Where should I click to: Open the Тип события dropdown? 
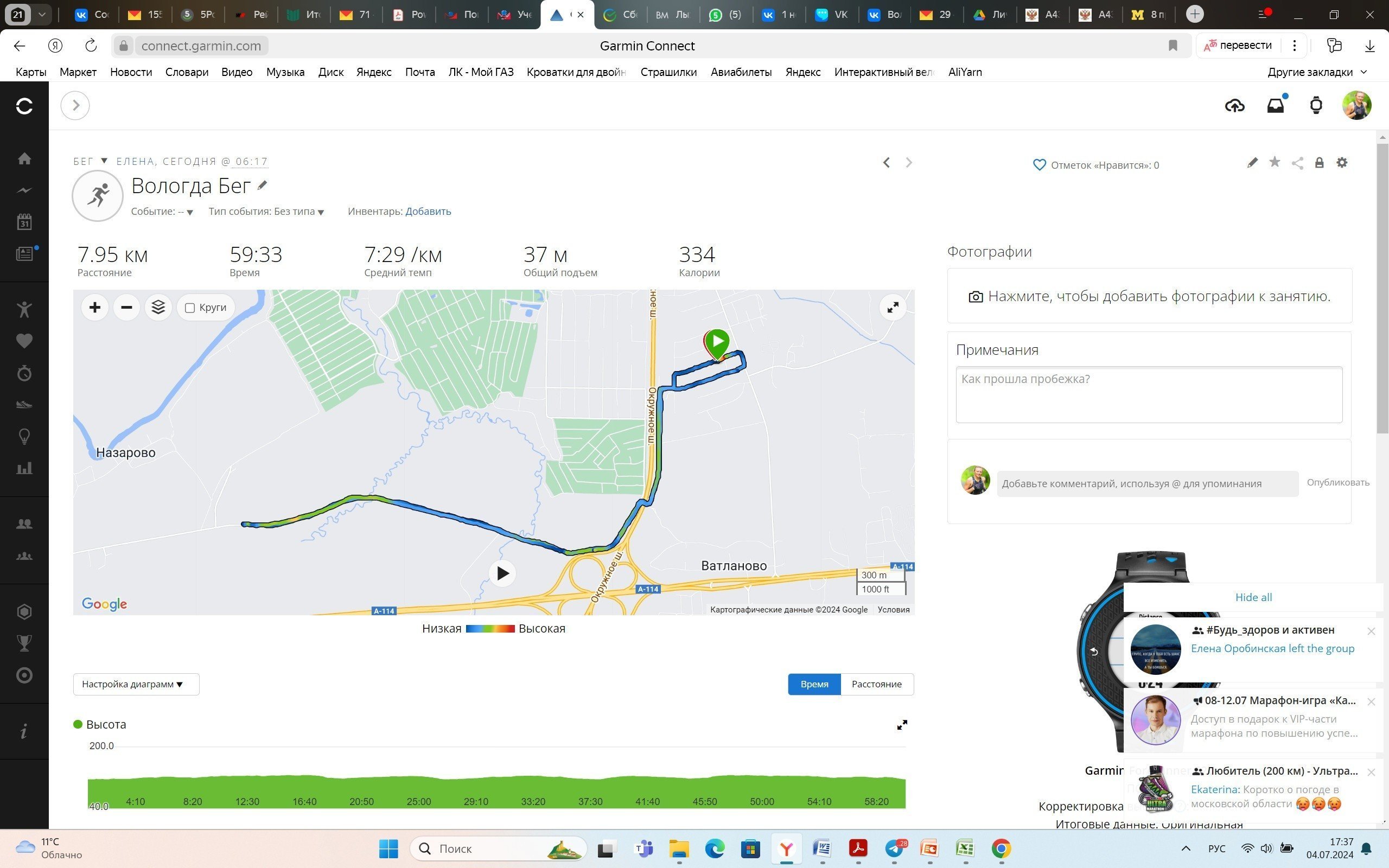266,212
